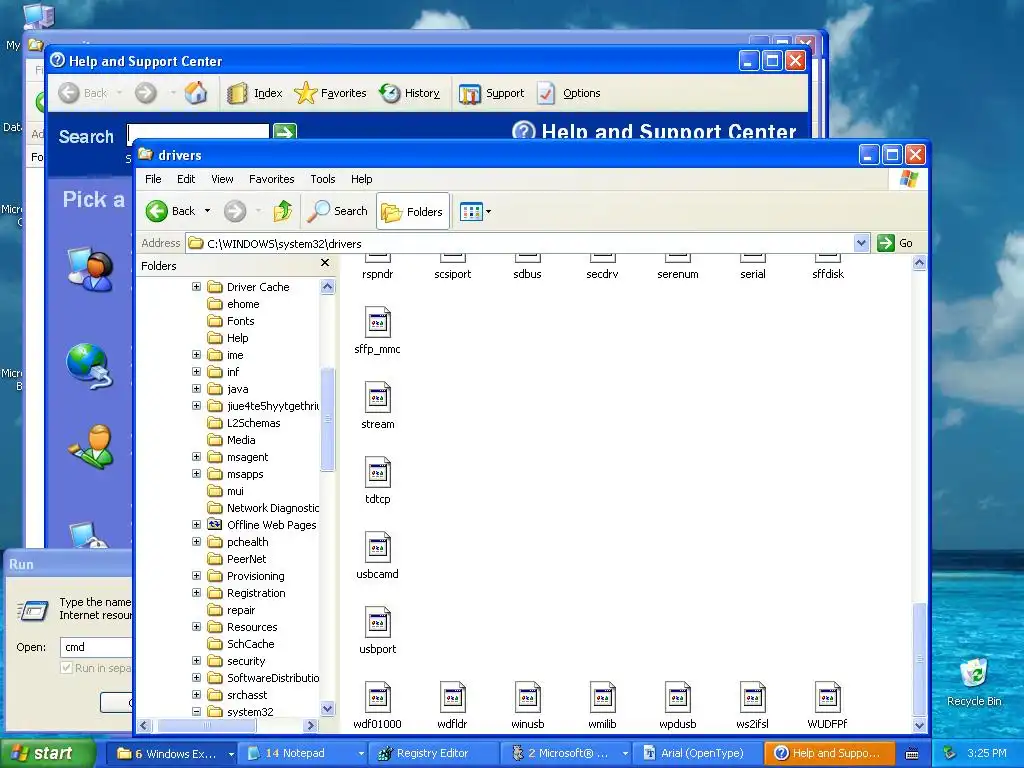Open the View menu in drivers window
Viewport: 1024px width, 768px height.
(x=222, y=179)
